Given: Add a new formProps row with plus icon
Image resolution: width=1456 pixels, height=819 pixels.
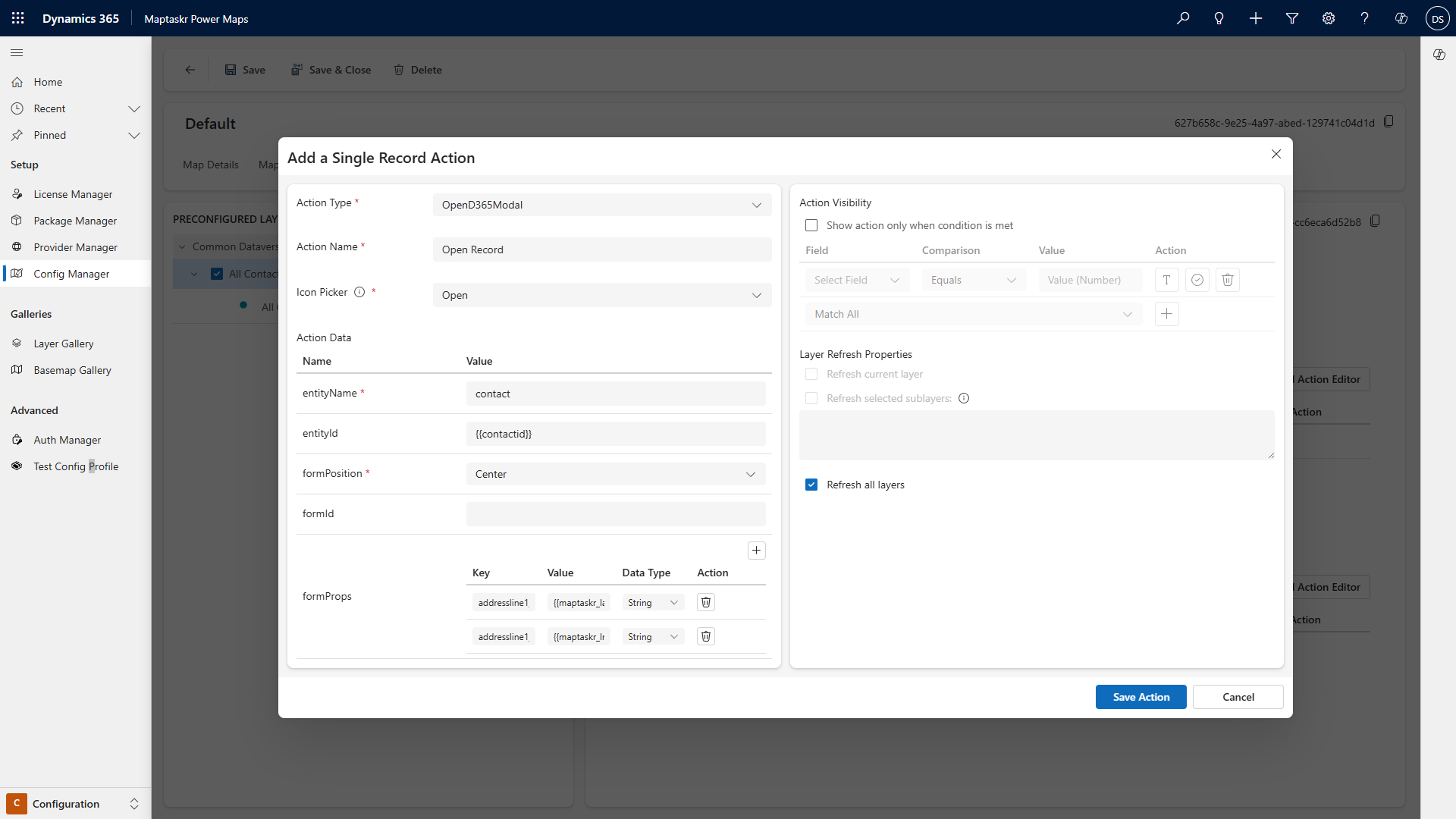Looking at the screenshot, I should [756, 550].
